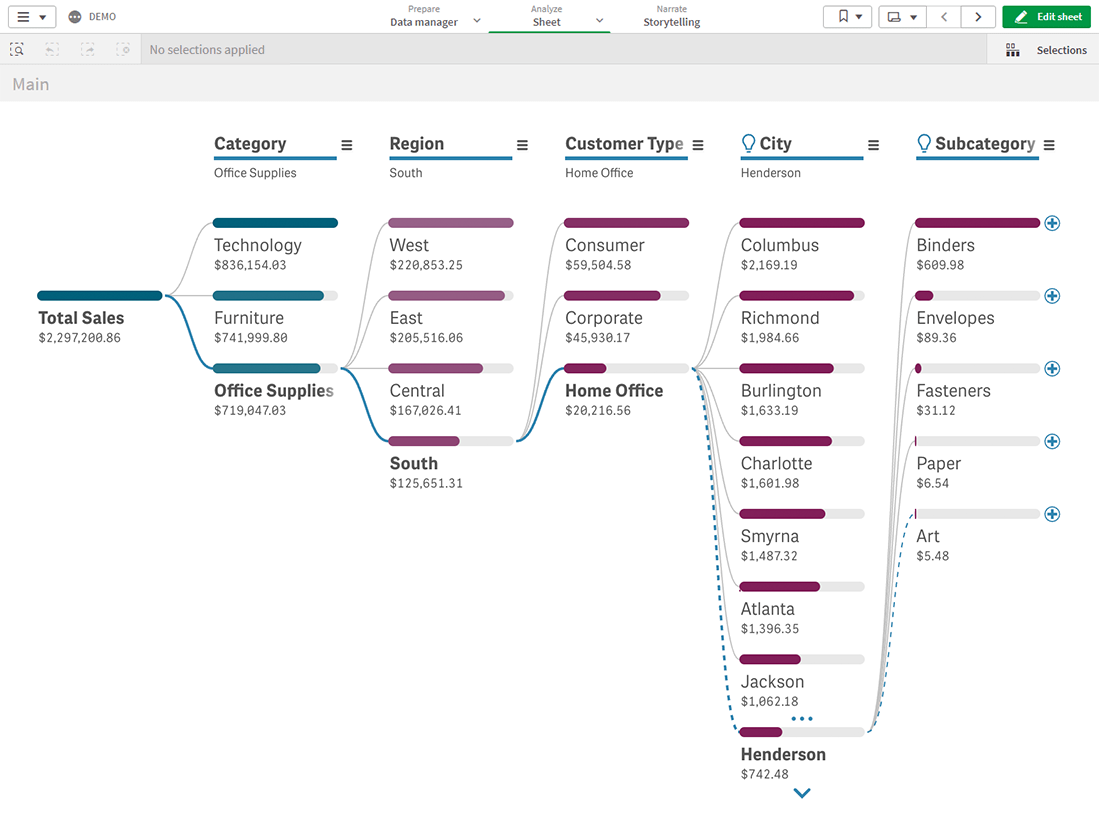Click the plus icon next to Binders
Screen dimensions: 1099x831
tap(1052, 223)
